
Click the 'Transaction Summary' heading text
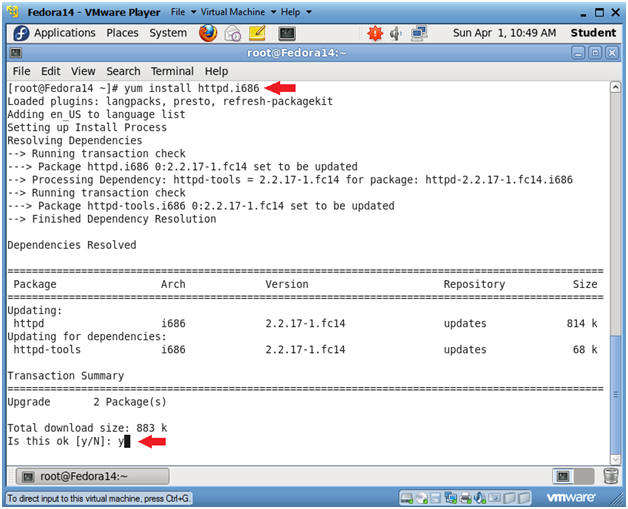66,376
